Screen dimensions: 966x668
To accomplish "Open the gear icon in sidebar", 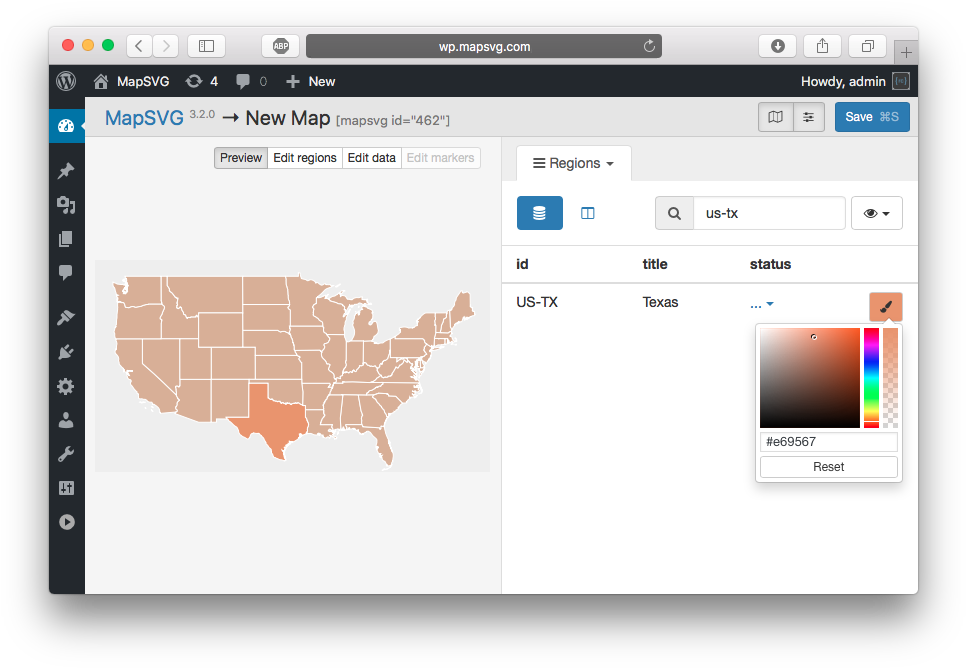I will pos(66,386).
